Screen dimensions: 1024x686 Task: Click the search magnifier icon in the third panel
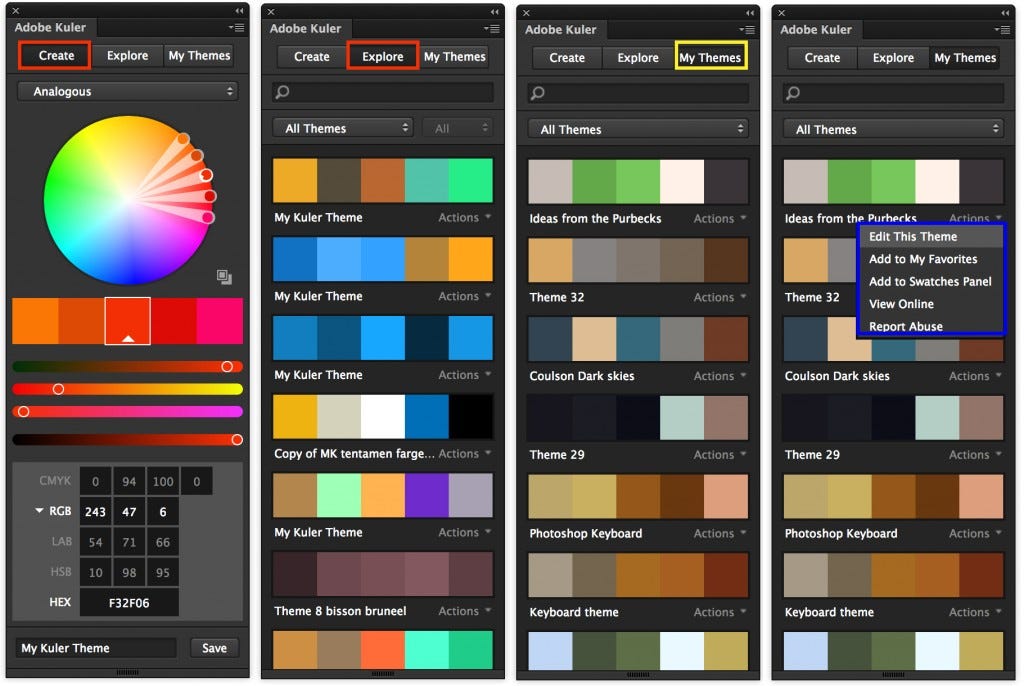pyautogui.click(x=537, y=93)
